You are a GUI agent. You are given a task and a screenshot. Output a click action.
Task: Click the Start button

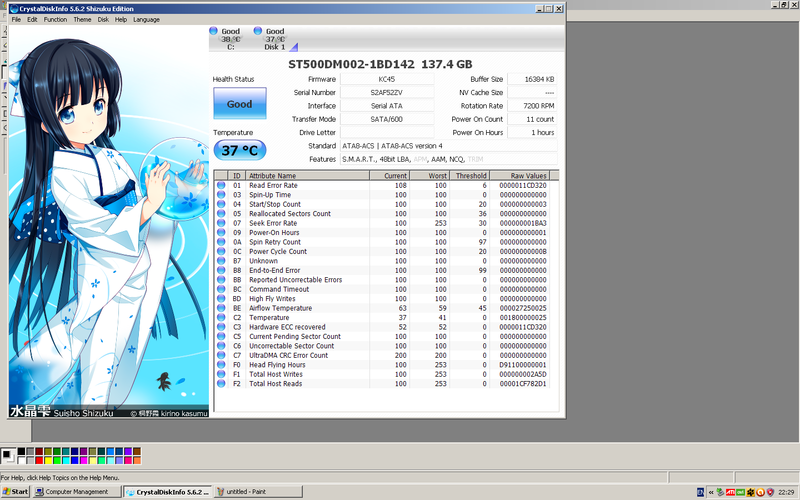click(x=15, y=492)
